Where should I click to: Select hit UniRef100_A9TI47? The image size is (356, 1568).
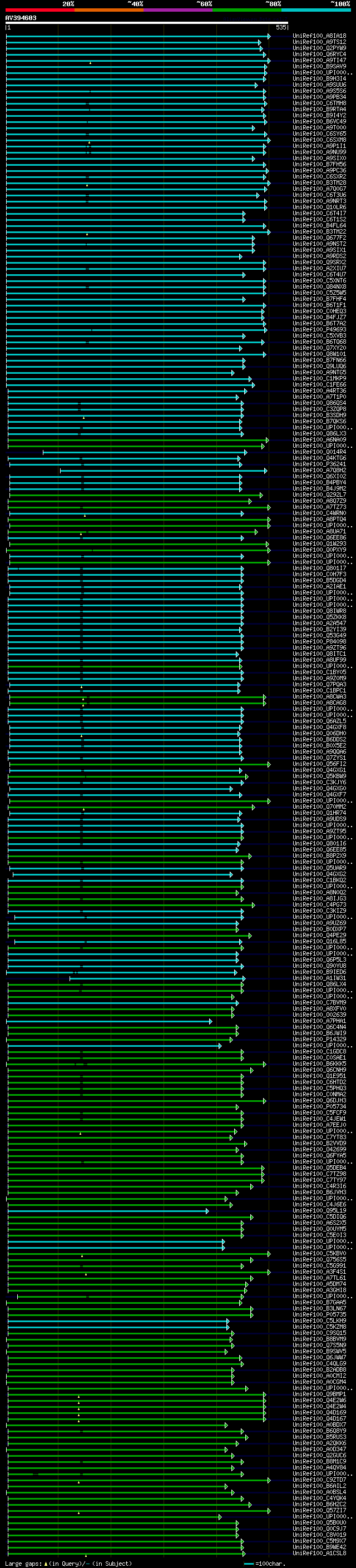pos(319,60)
